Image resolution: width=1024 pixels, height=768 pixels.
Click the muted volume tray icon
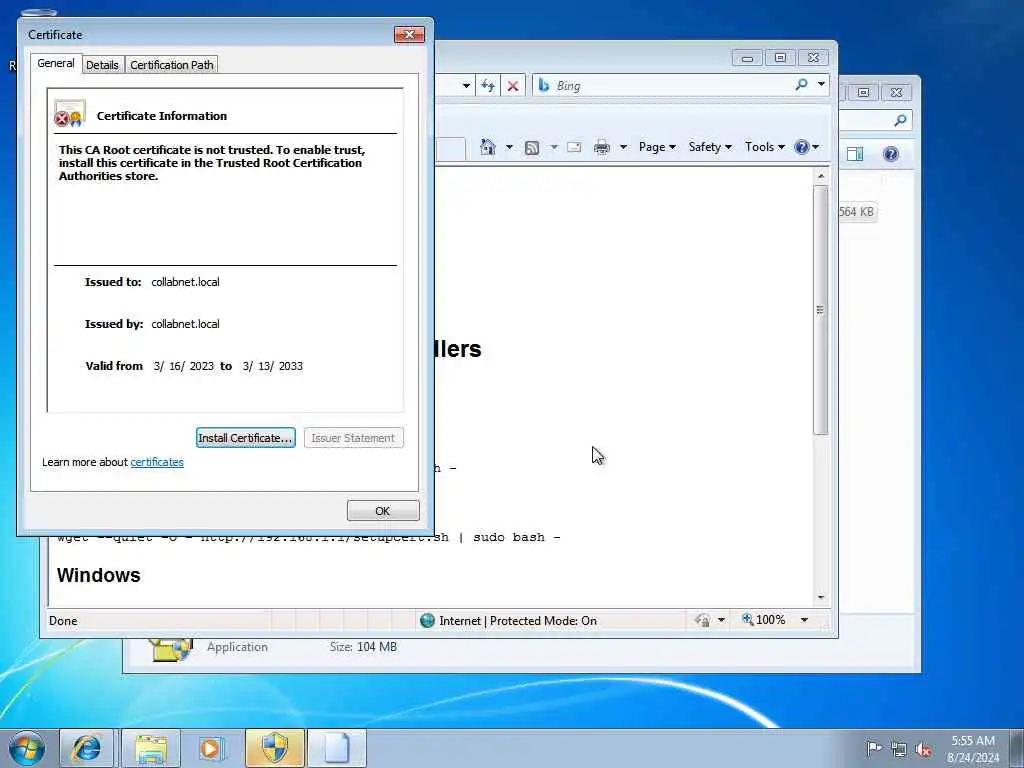(923, 749)
